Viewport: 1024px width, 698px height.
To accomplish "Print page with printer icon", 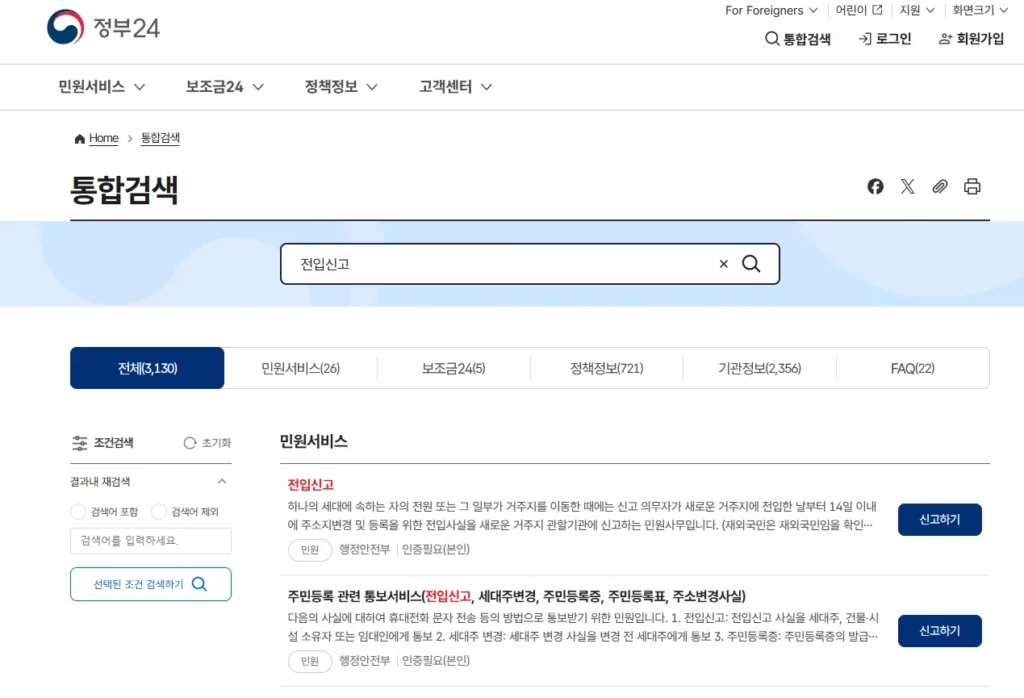I will click(972, 187).
